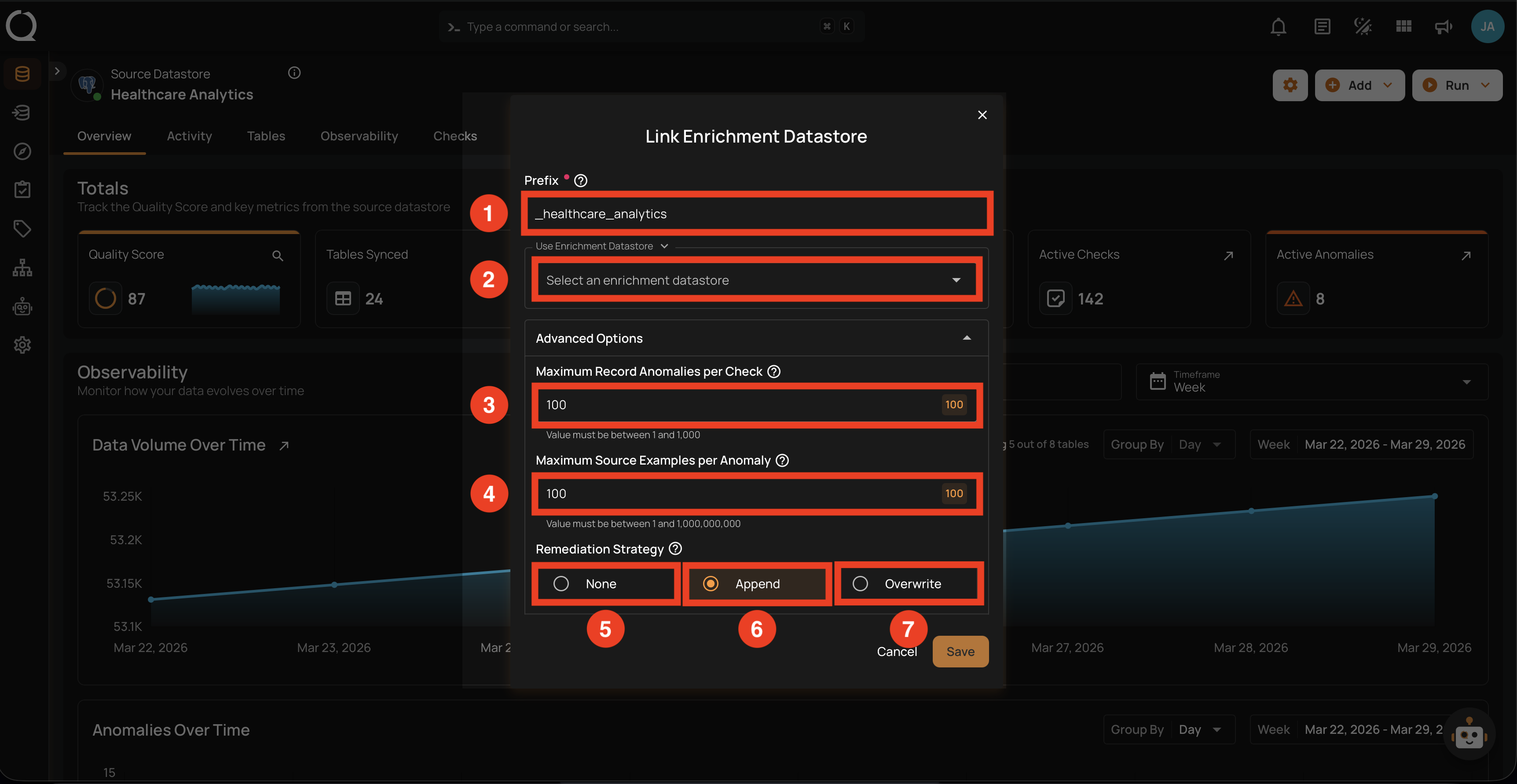Open the Observability tab
This screenshot has width=1517, height=784.
[x=359, y=136]
